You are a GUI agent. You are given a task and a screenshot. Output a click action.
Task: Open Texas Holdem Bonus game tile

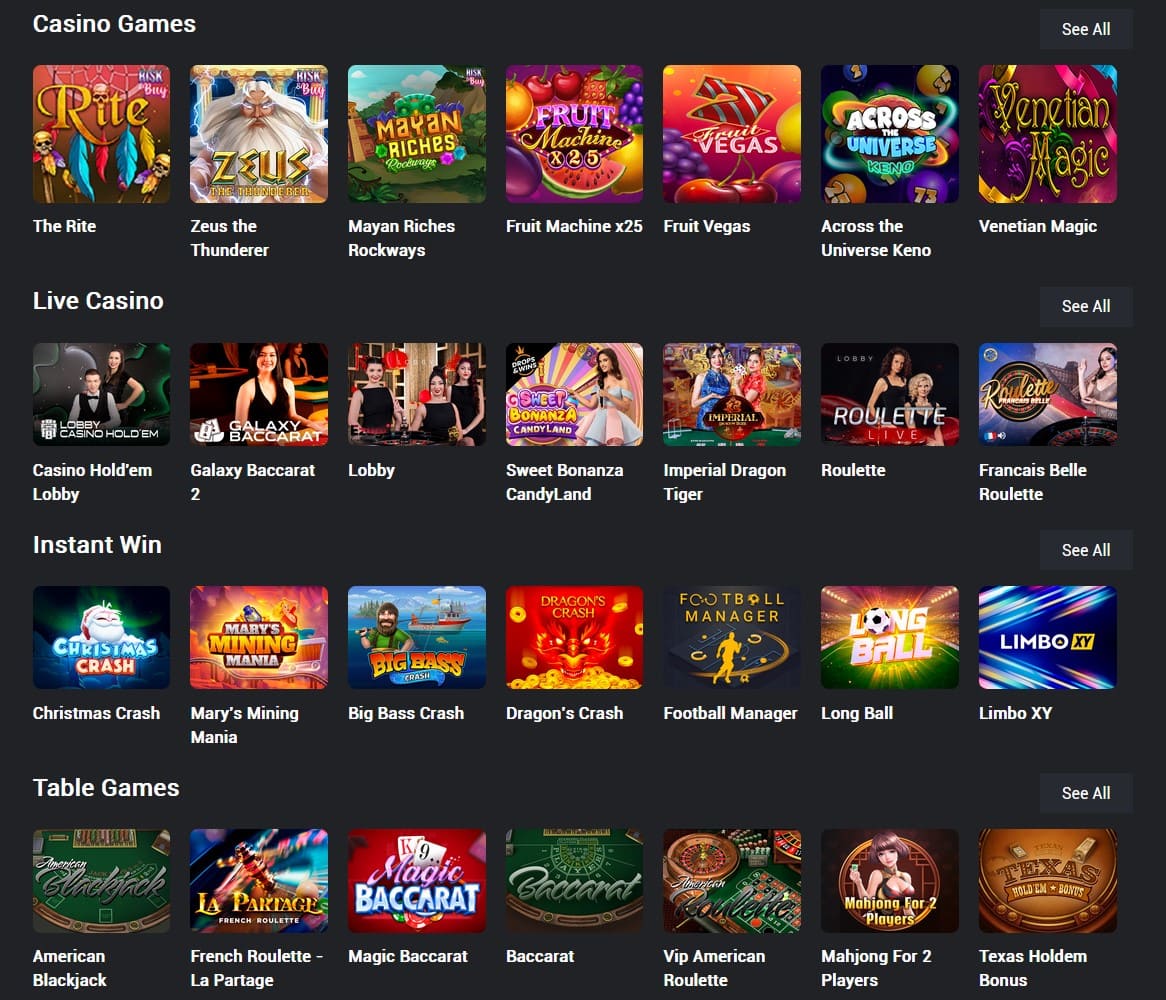point(1047,880)
